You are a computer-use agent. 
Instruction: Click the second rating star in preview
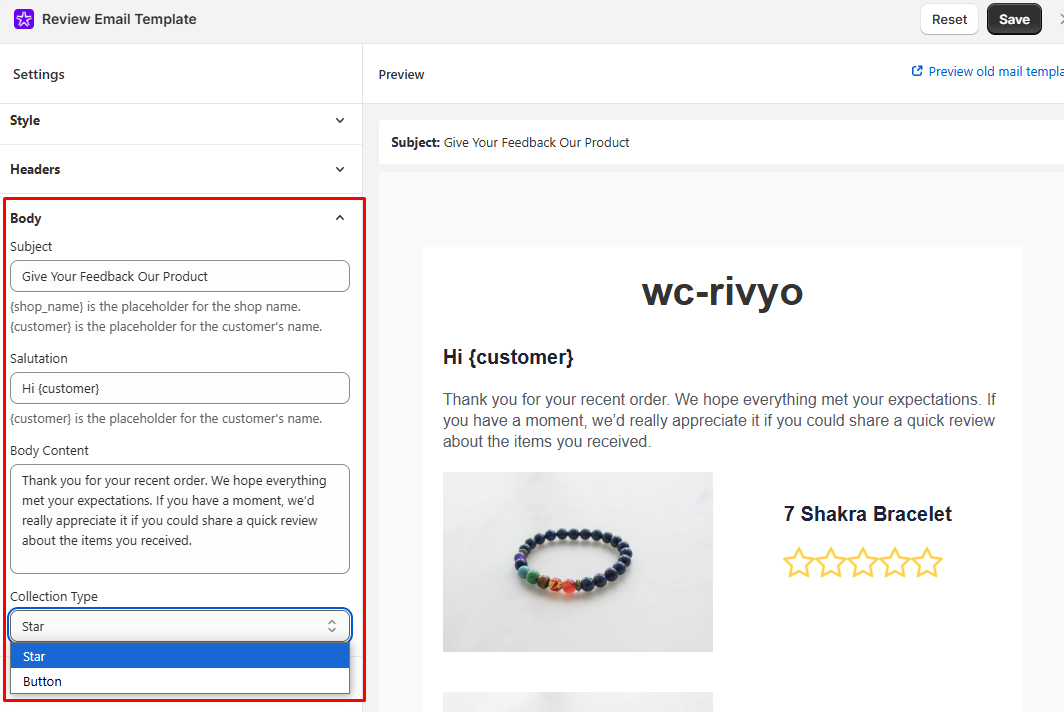831,563
